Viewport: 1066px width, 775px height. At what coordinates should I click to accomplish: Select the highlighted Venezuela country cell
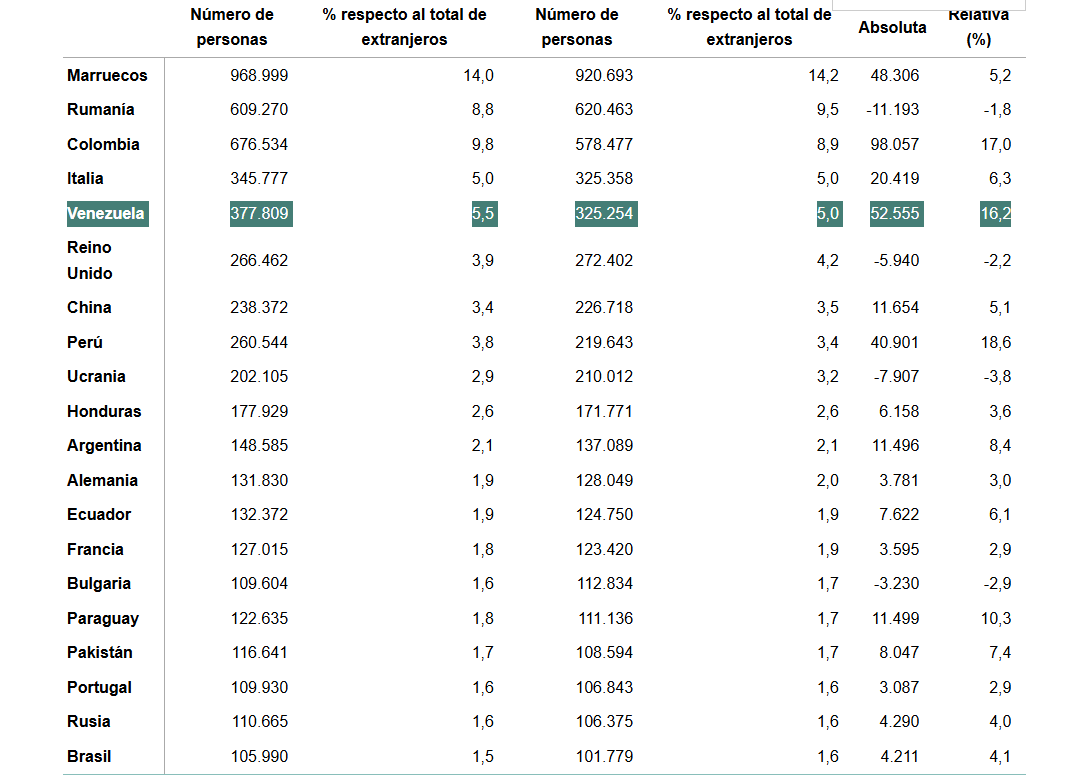(x=106, y=214)
